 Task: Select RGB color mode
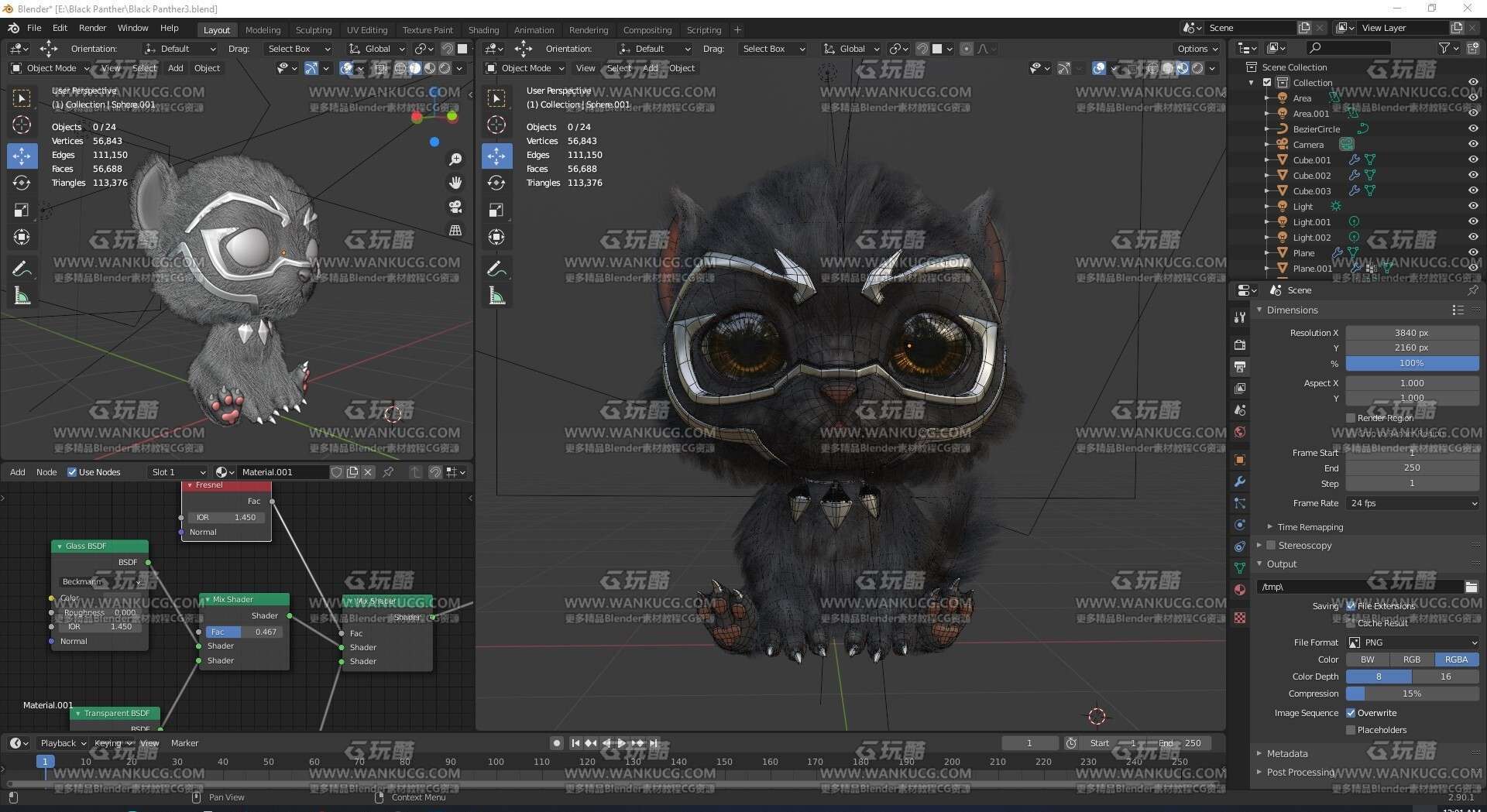[1412, 660]
